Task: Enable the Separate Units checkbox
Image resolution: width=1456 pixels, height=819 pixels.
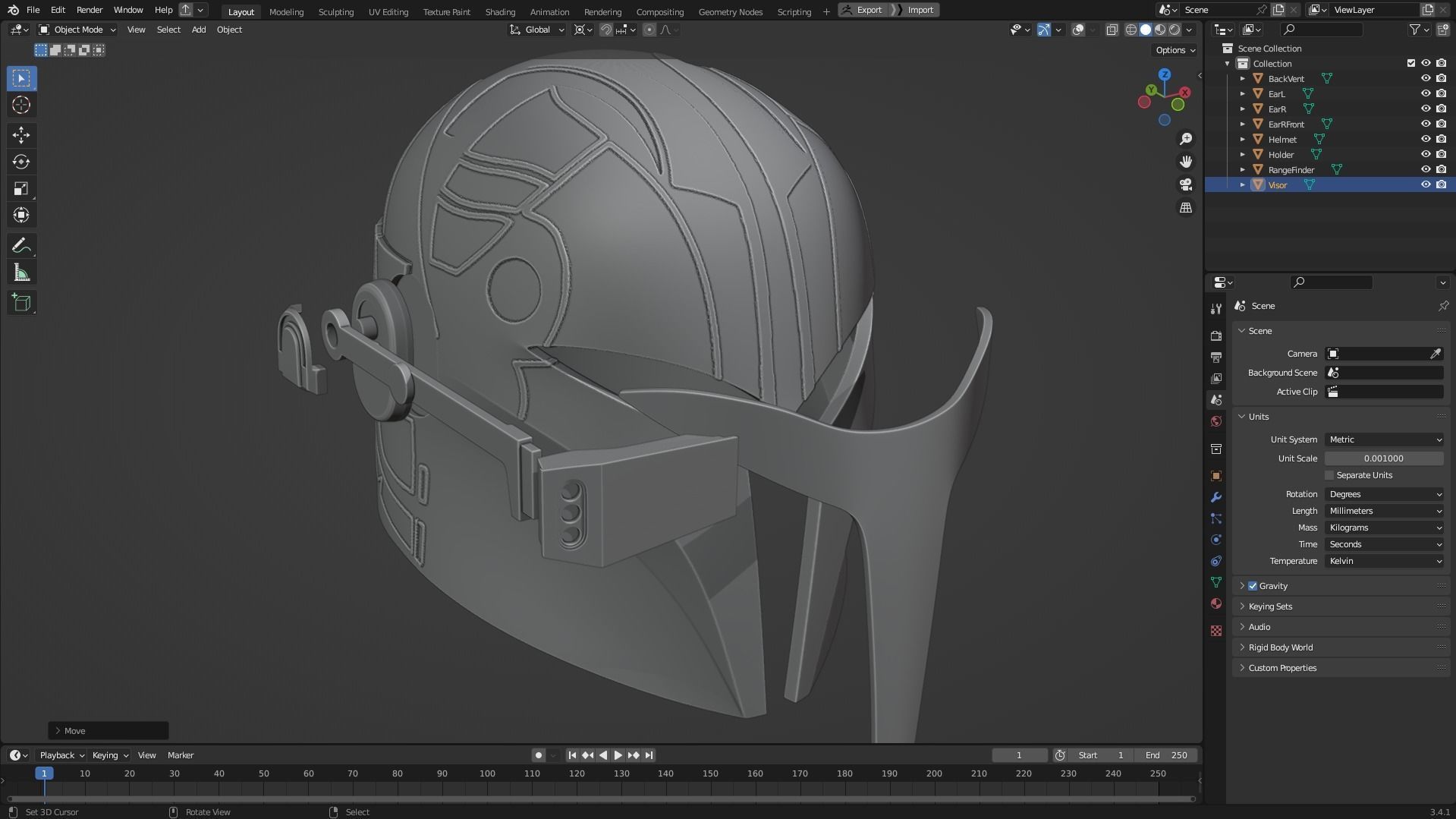Action: [1329, 475]
